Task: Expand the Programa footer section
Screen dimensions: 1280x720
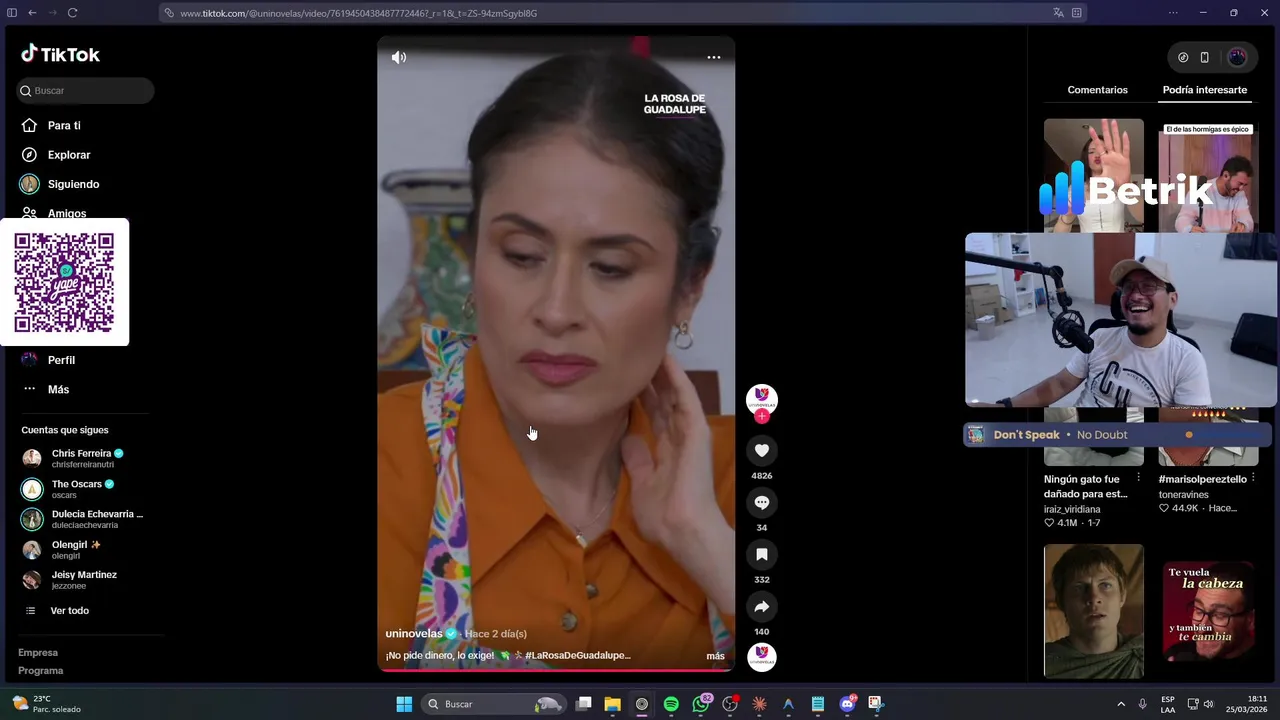Action: click(x=40, y=671)
